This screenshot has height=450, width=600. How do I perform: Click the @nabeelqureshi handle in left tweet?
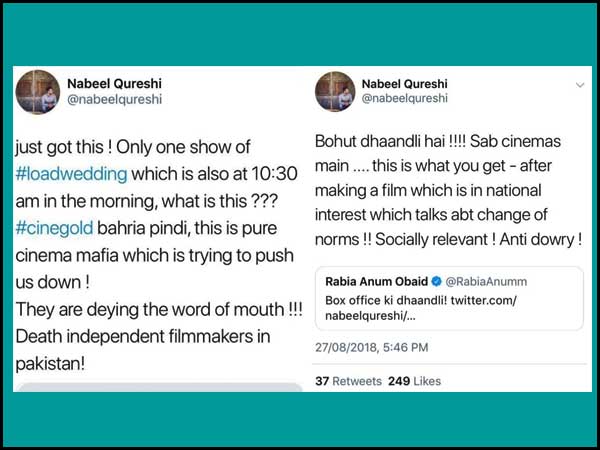(114, 100)
